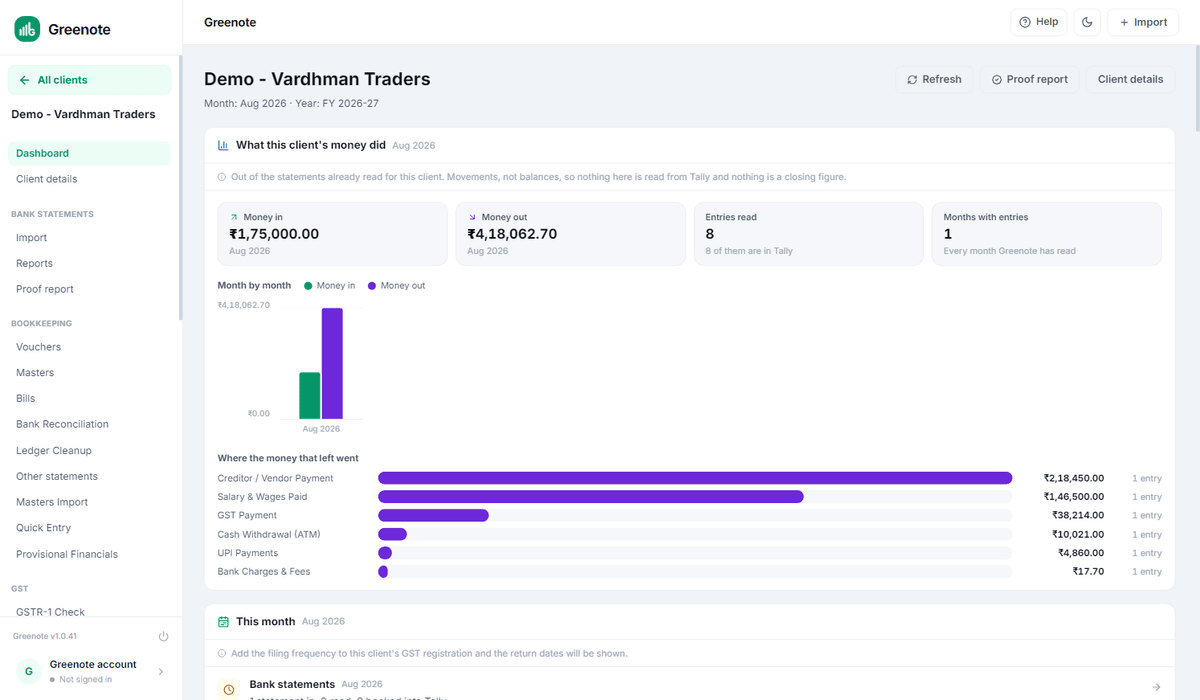Click the info icon before 'Out of the statements'
Screen dimensions: 1200x700
tap(222, 177)
